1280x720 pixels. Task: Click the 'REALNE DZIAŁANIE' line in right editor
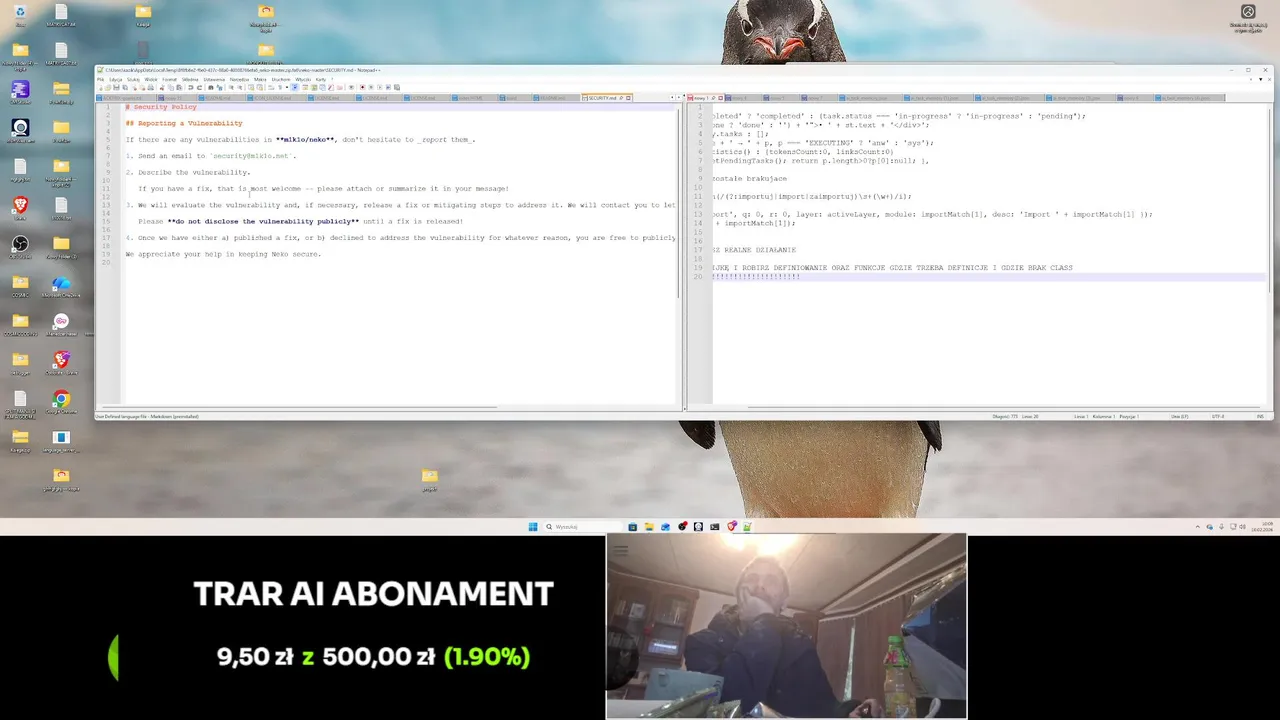coord(754,250)
